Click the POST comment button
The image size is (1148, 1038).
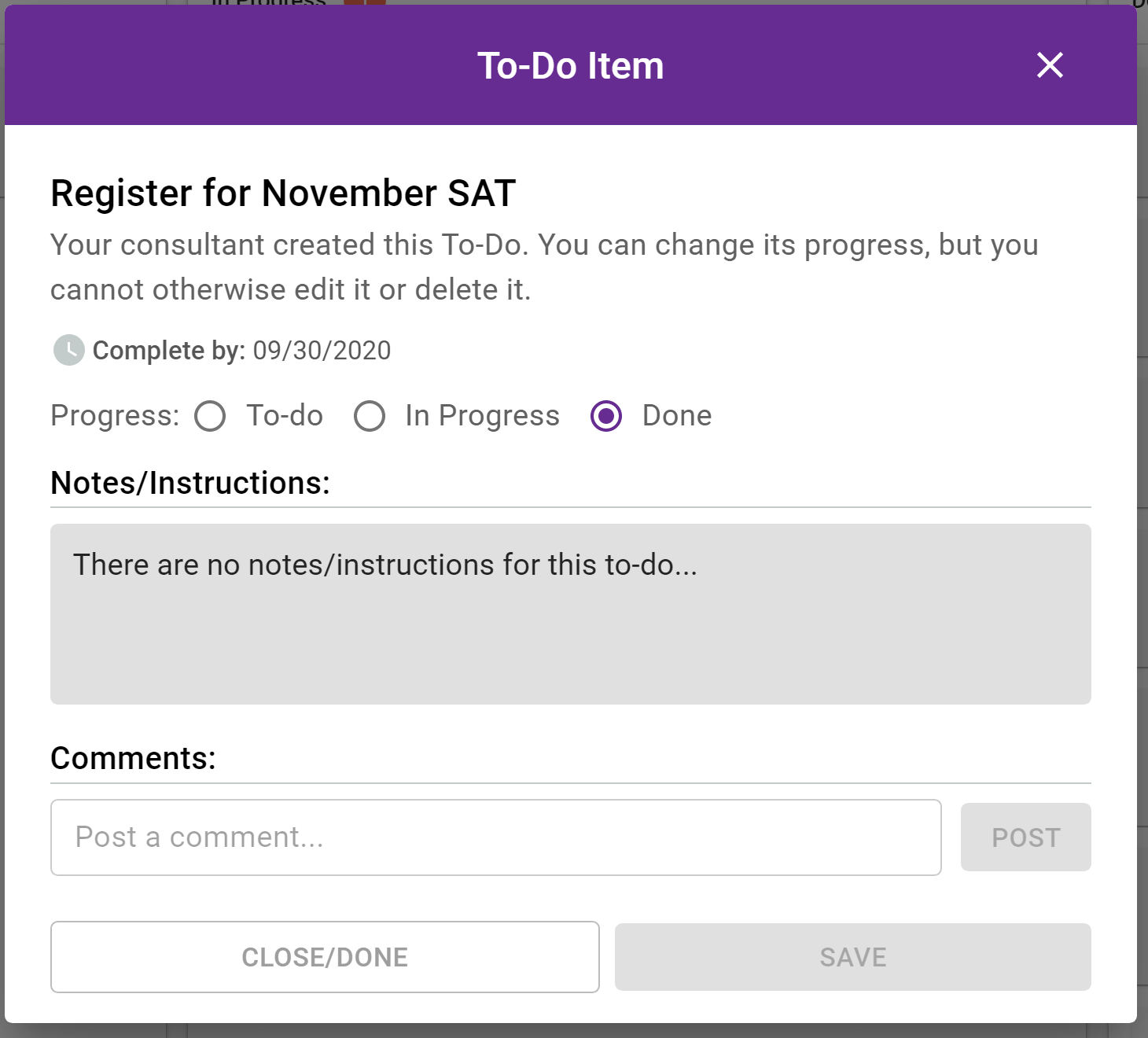(1026, 837)
